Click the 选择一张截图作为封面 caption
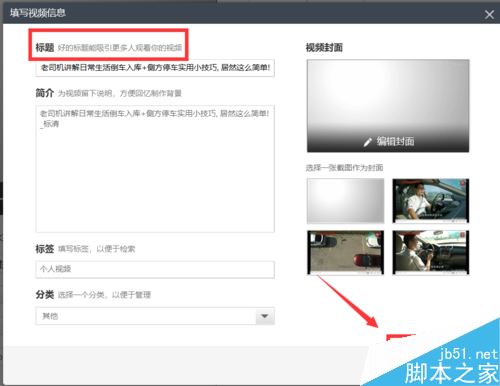 (x=344, y=168)
